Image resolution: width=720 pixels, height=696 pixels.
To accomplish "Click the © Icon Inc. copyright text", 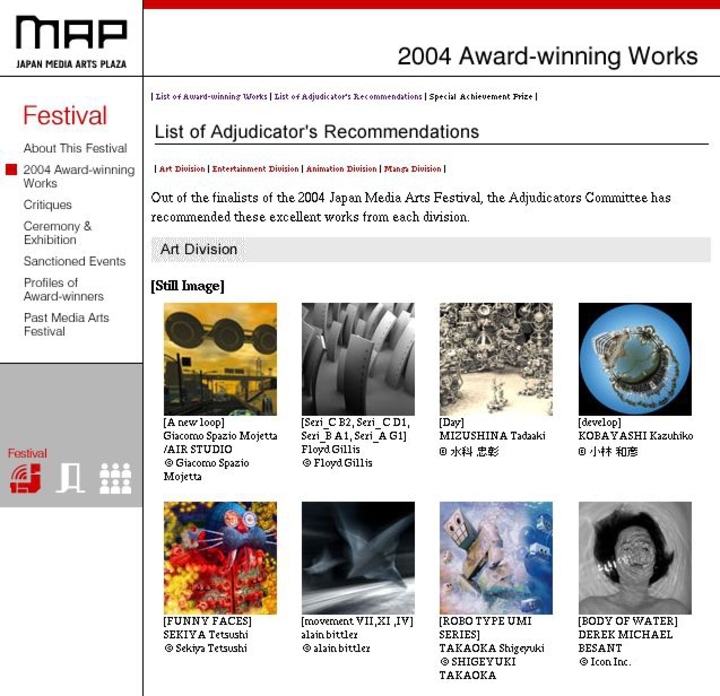I will click(605, 662).
